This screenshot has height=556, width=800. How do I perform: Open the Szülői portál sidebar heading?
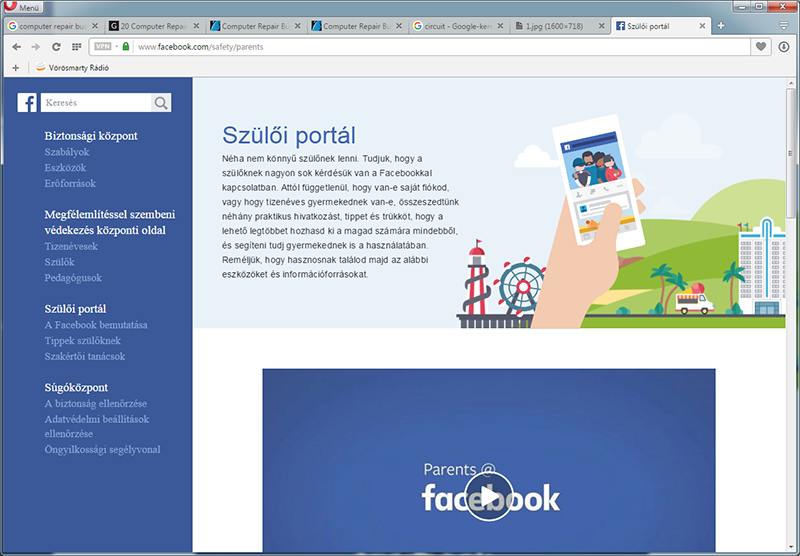pos(75,309)
